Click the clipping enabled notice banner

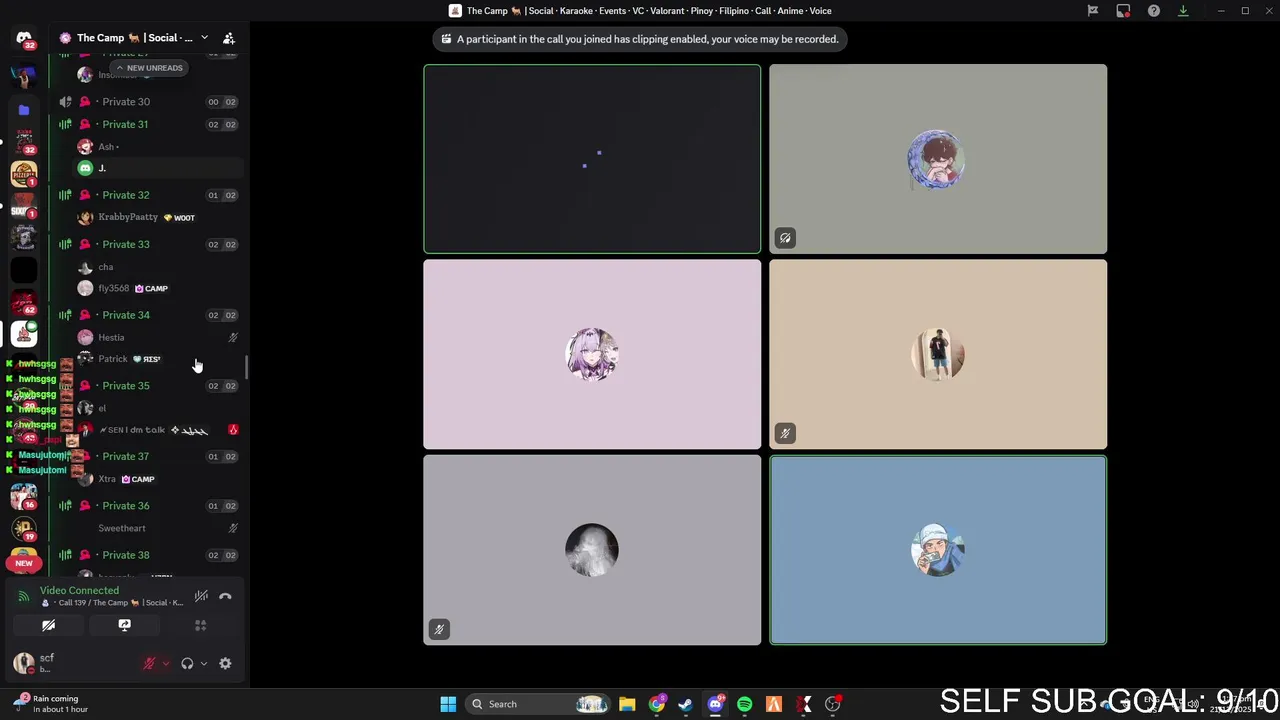(x=640, y=39)
